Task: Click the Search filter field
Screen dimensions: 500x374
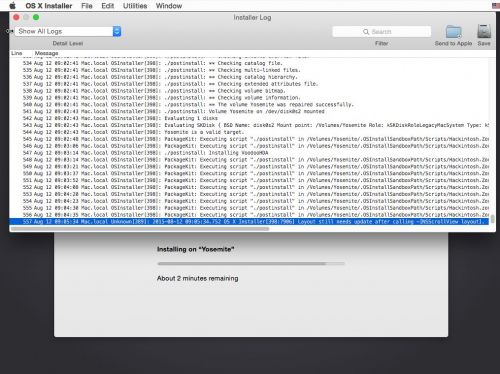Action: 381,32
